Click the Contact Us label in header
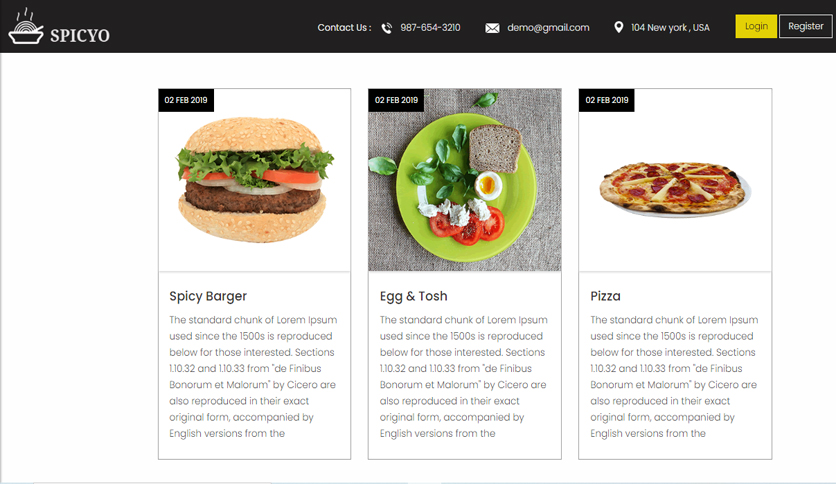Image resolution: width=836 pixels, height=484 pixels. [344, 28]
